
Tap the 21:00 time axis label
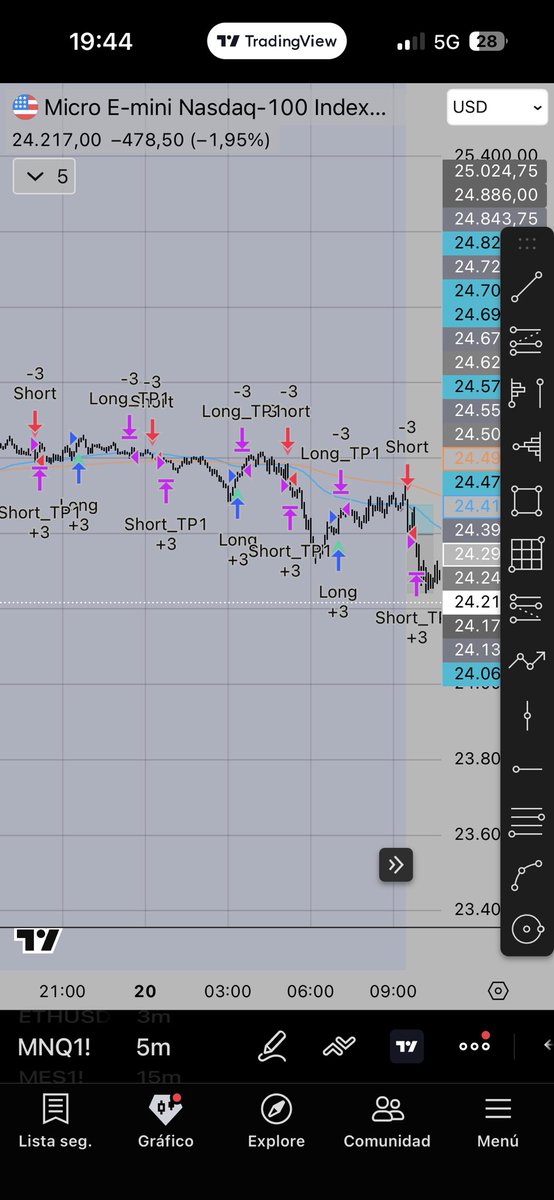point(62,991)
